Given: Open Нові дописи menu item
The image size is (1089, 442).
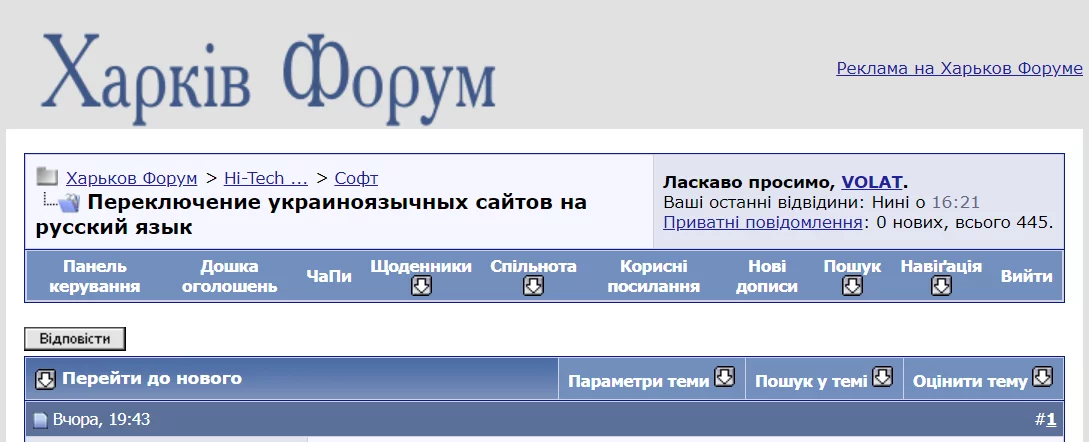Looking at the screenshot, I should pyautogui.click(x=767, y=276).
